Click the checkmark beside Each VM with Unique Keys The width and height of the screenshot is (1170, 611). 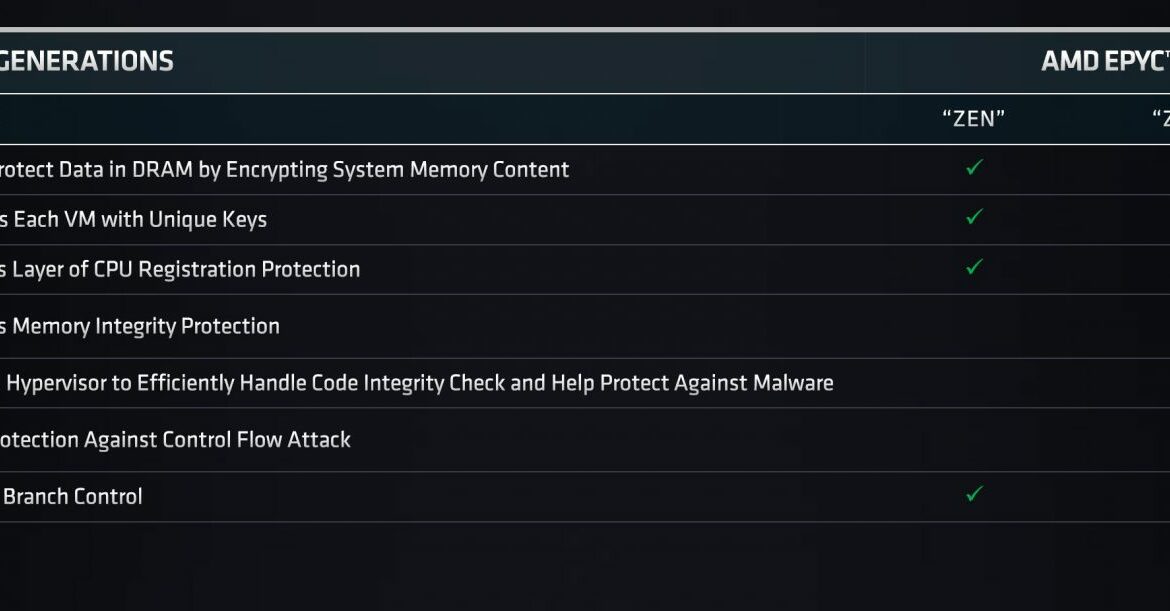974,217
